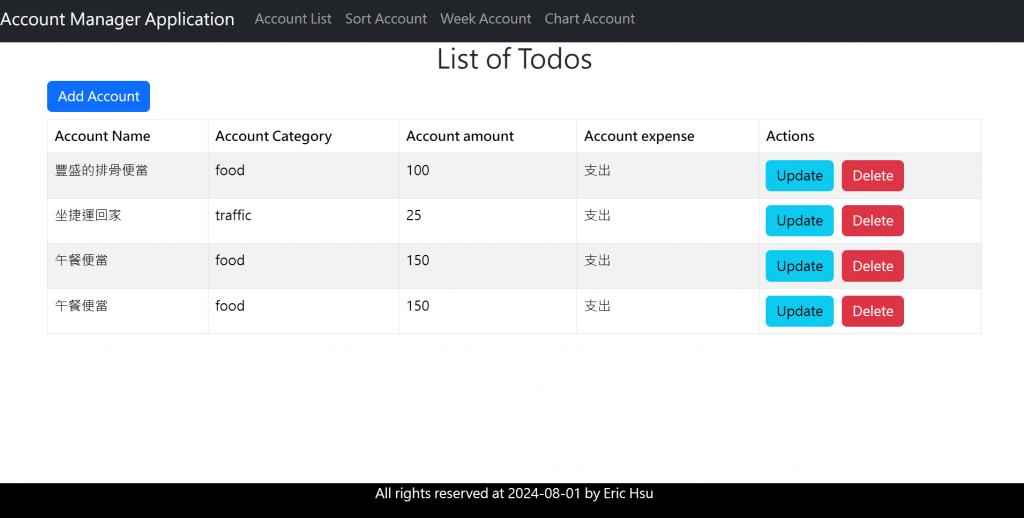The image size is (1024, 518).
Task: Click the Account Name column header
Action: point(103,136)
